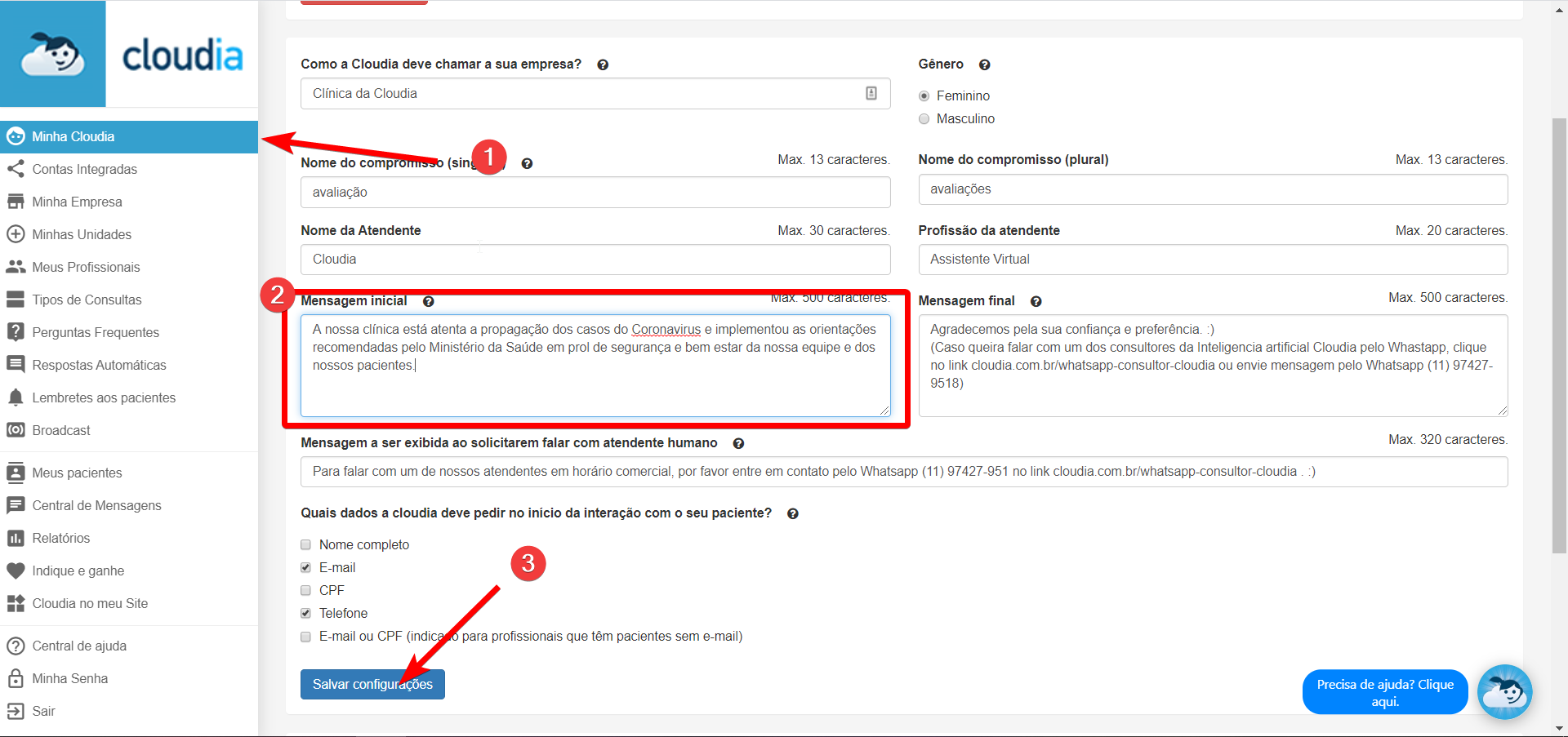This screenshot has height=737, width=1568.
Task: Click help icon next to Mensagem inicial
Action: pos(429,301)
